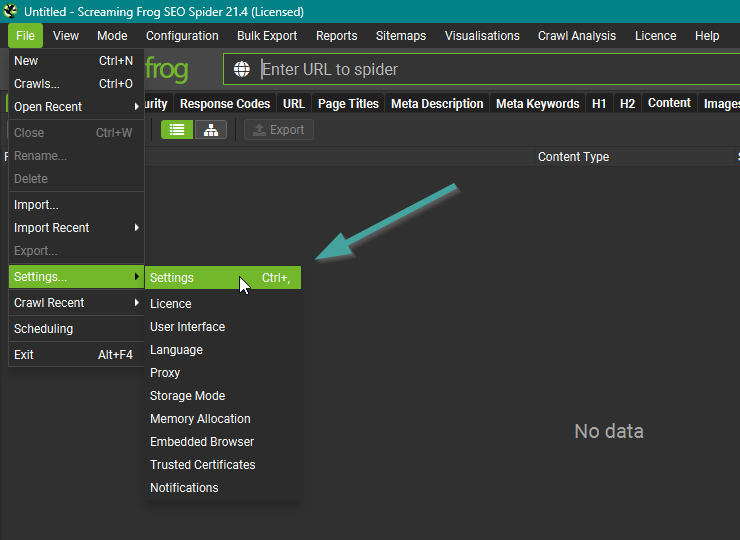Click the list view icon button
The height and width of the screenshot is (540, 740).
[177, 130]
